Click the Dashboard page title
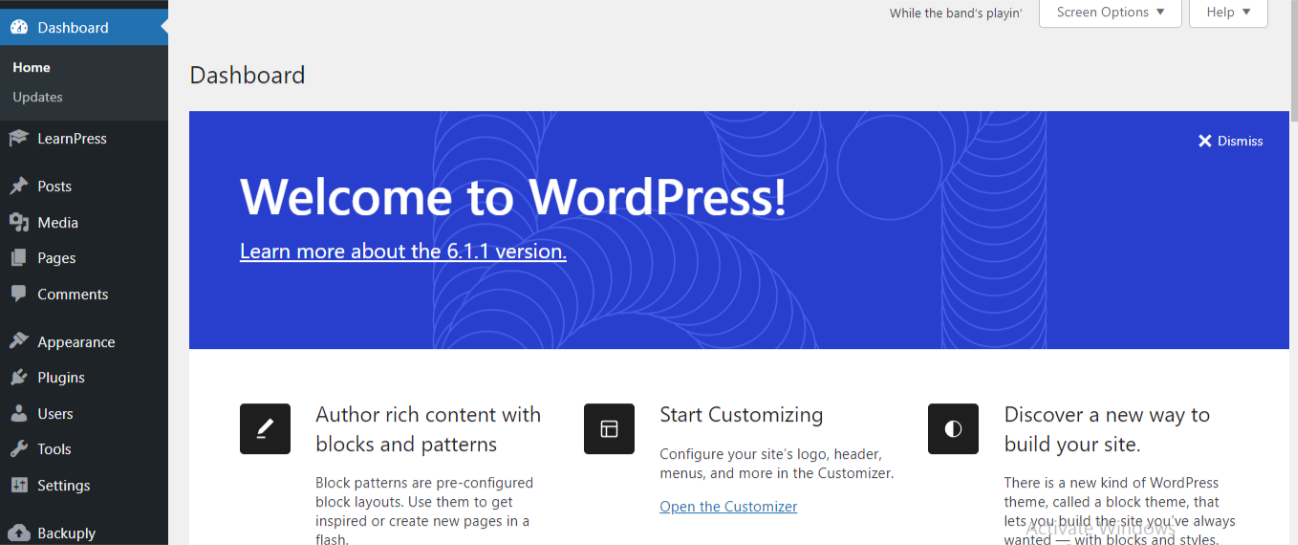Image resolution: width=1298 pixels, height=545 pixels. coord(247,75)
